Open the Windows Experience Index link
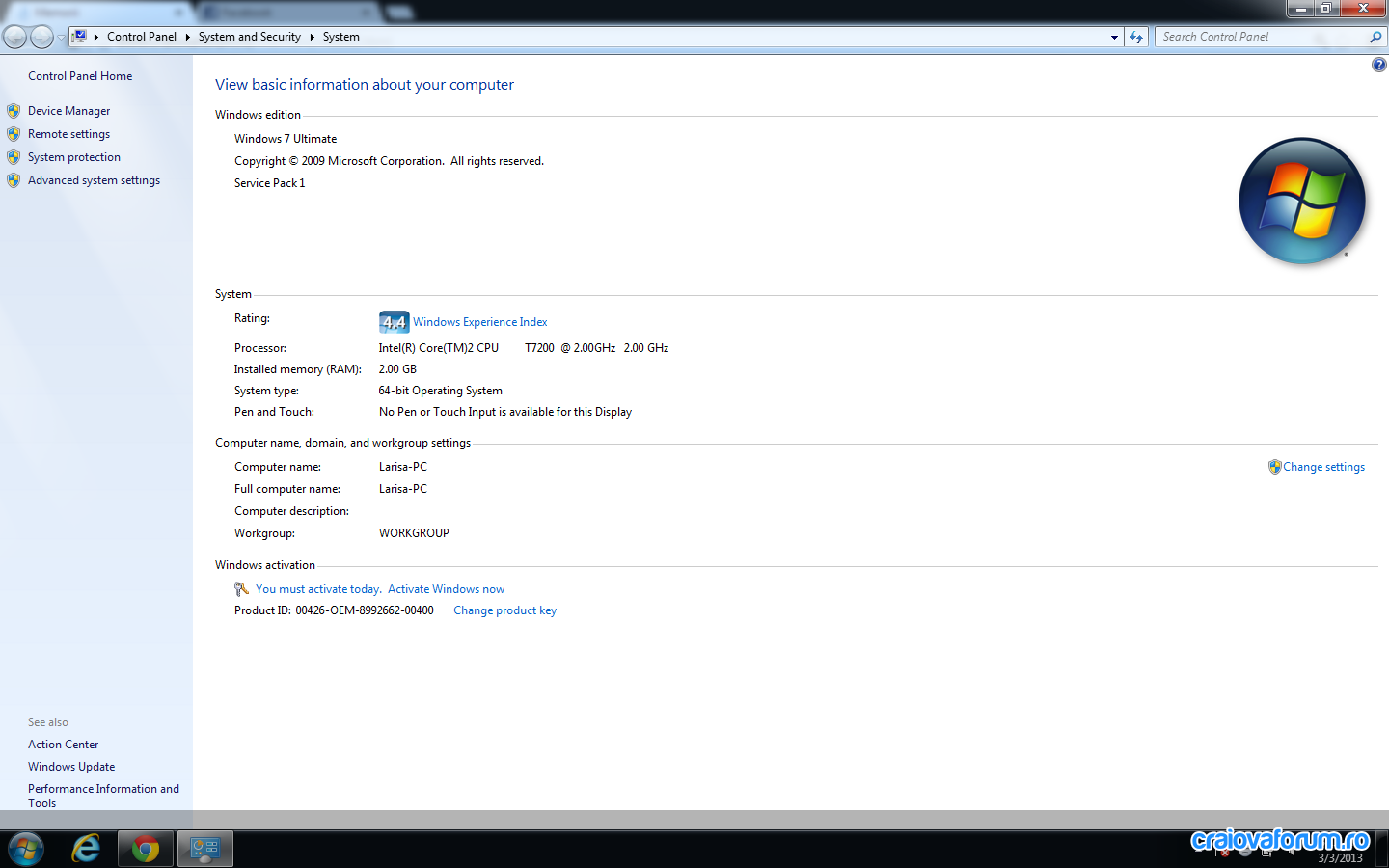Viewport: 1389px width, 868px height. [480, 322]
